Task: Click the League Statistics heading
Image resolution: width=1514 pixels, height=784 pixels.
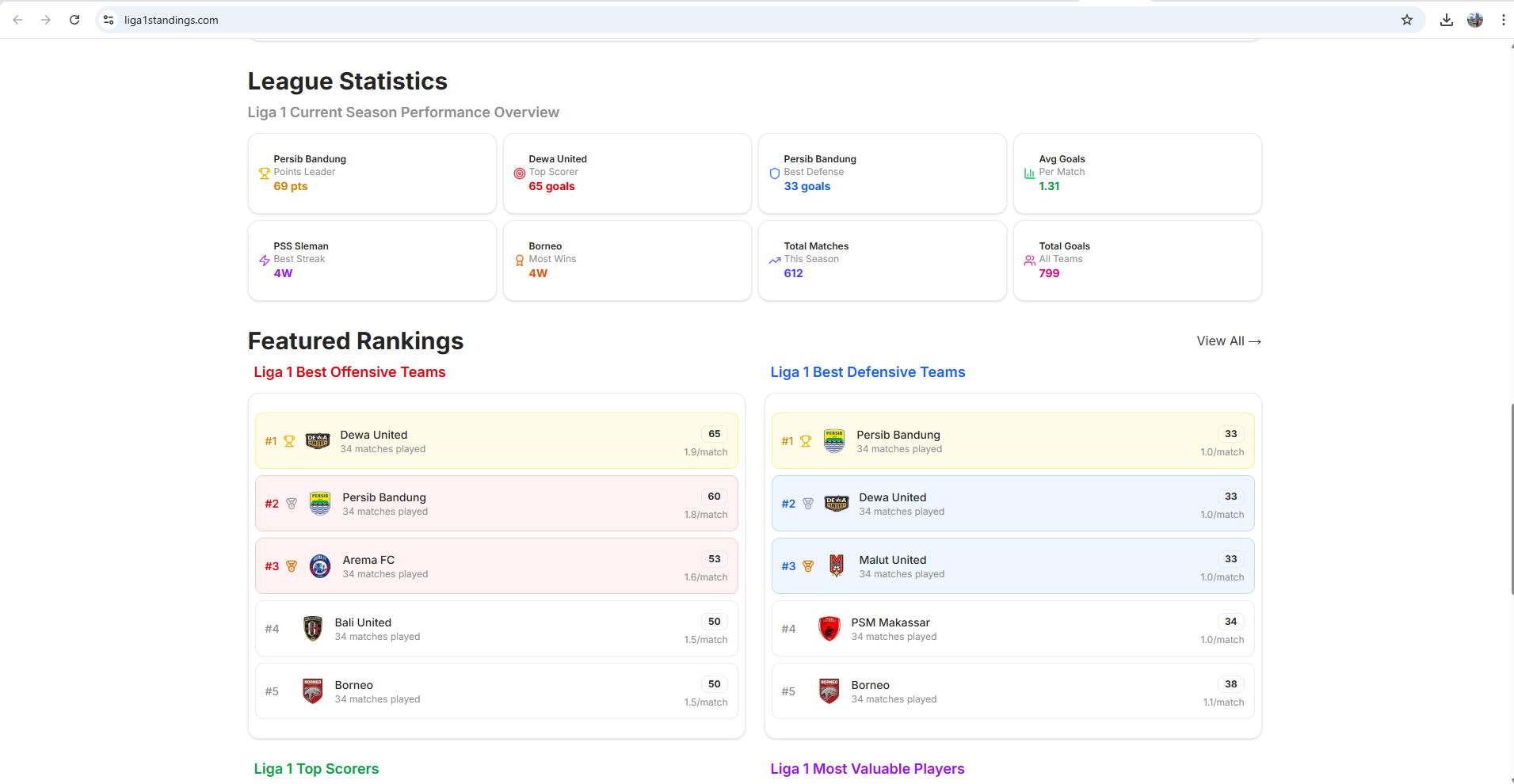Action: (348, 81)
